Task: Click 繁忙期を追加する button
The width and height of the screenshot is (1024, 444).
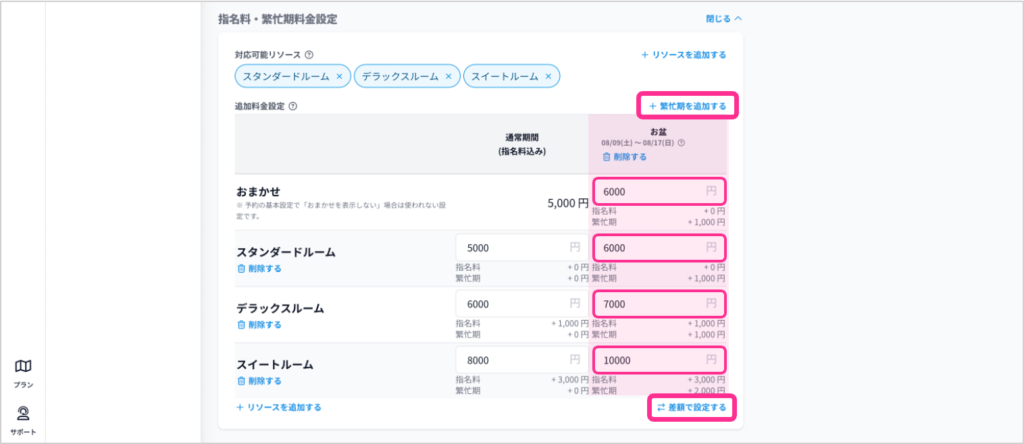Action: tap(687, 105)
